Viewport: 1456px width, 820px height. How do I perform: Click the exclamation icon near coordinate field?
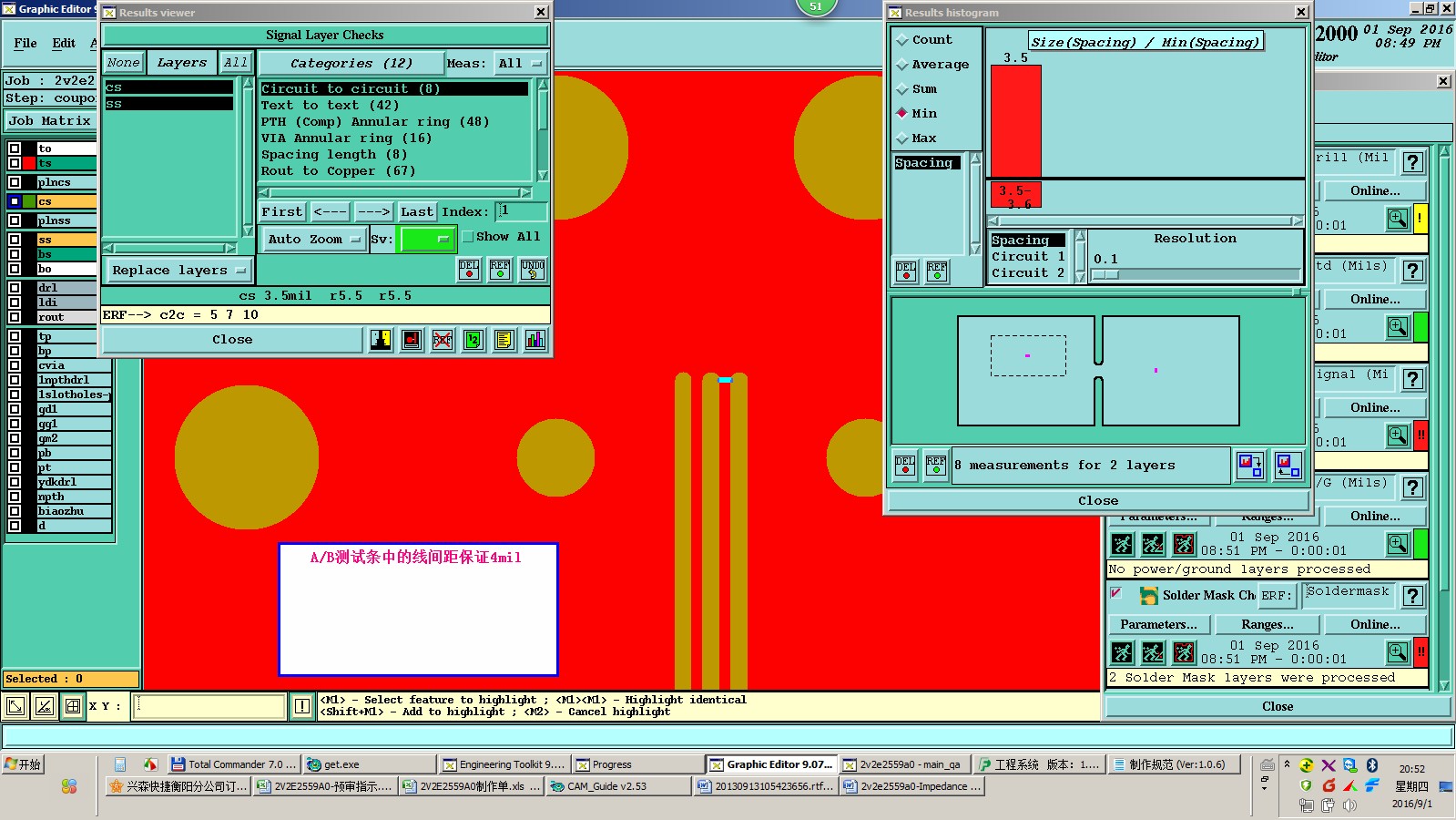[302, 706]
